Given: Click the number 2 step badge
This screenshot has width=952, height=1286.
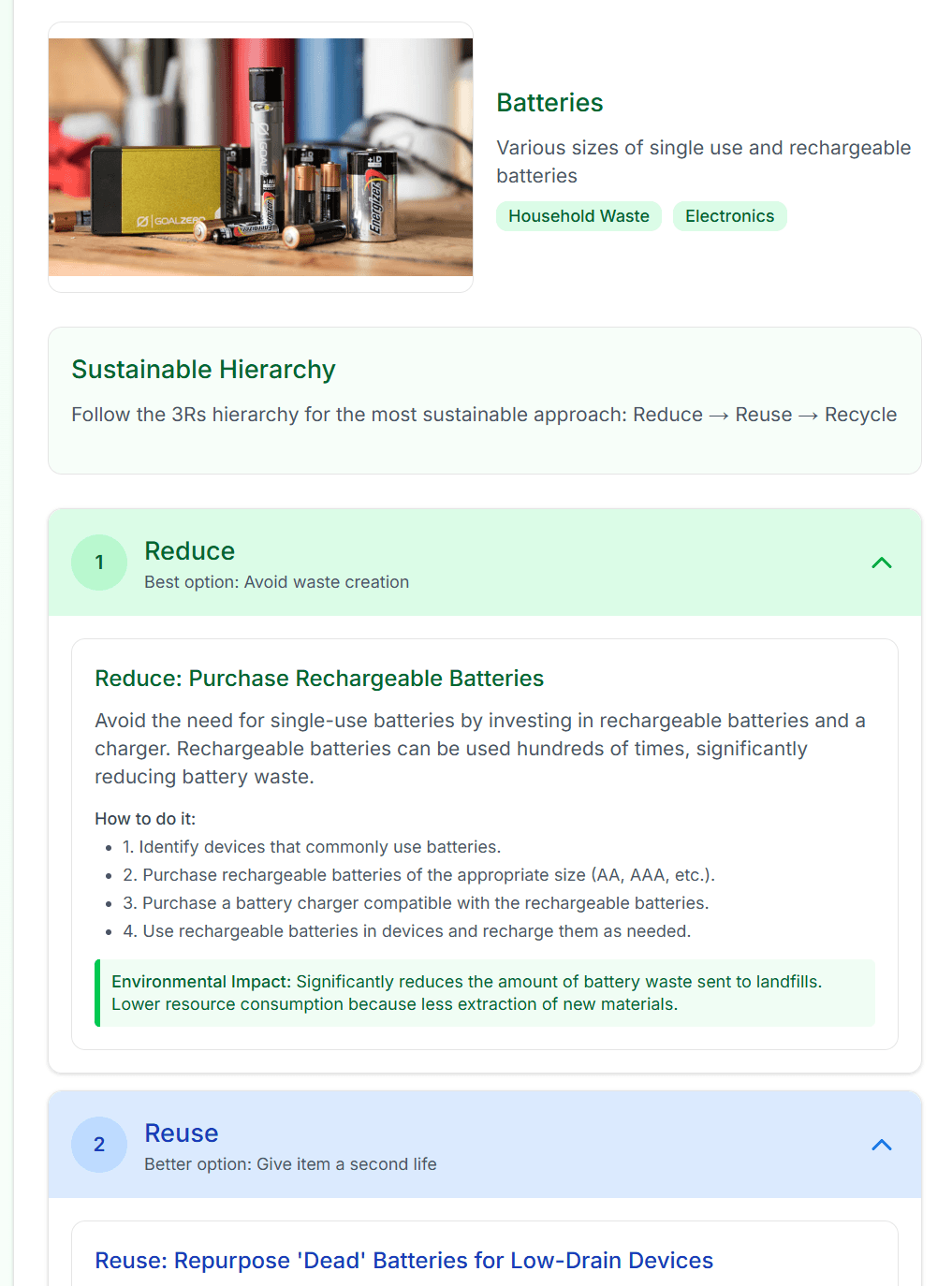Looking at the screenshot, I should tap(99, 1145).
